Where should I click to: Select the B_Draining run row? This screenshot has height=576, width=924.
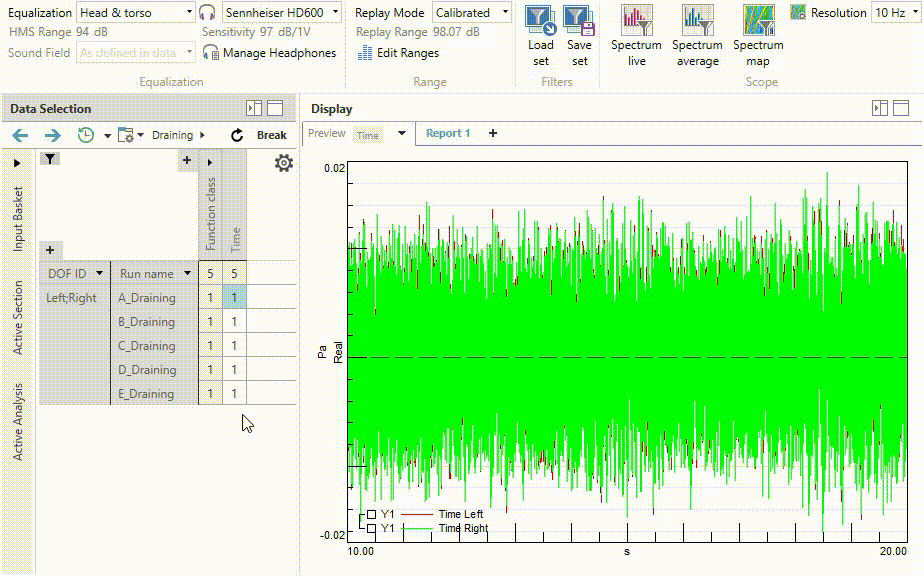(154, 322)
